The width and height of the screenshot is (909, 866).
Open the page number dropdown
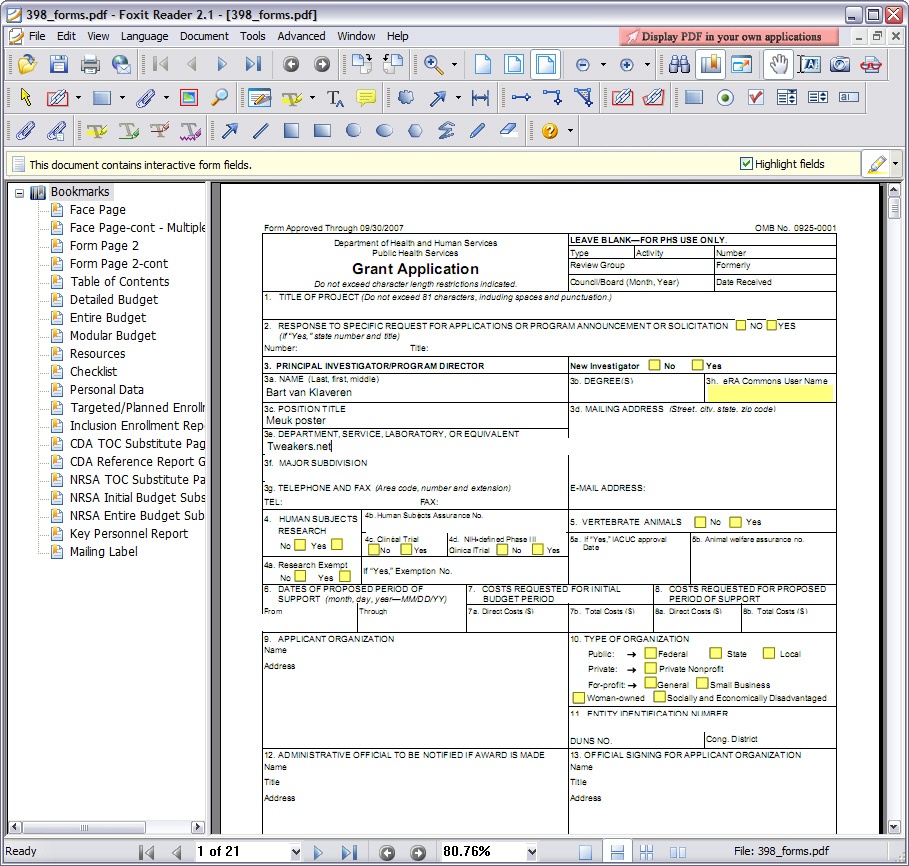295,852
